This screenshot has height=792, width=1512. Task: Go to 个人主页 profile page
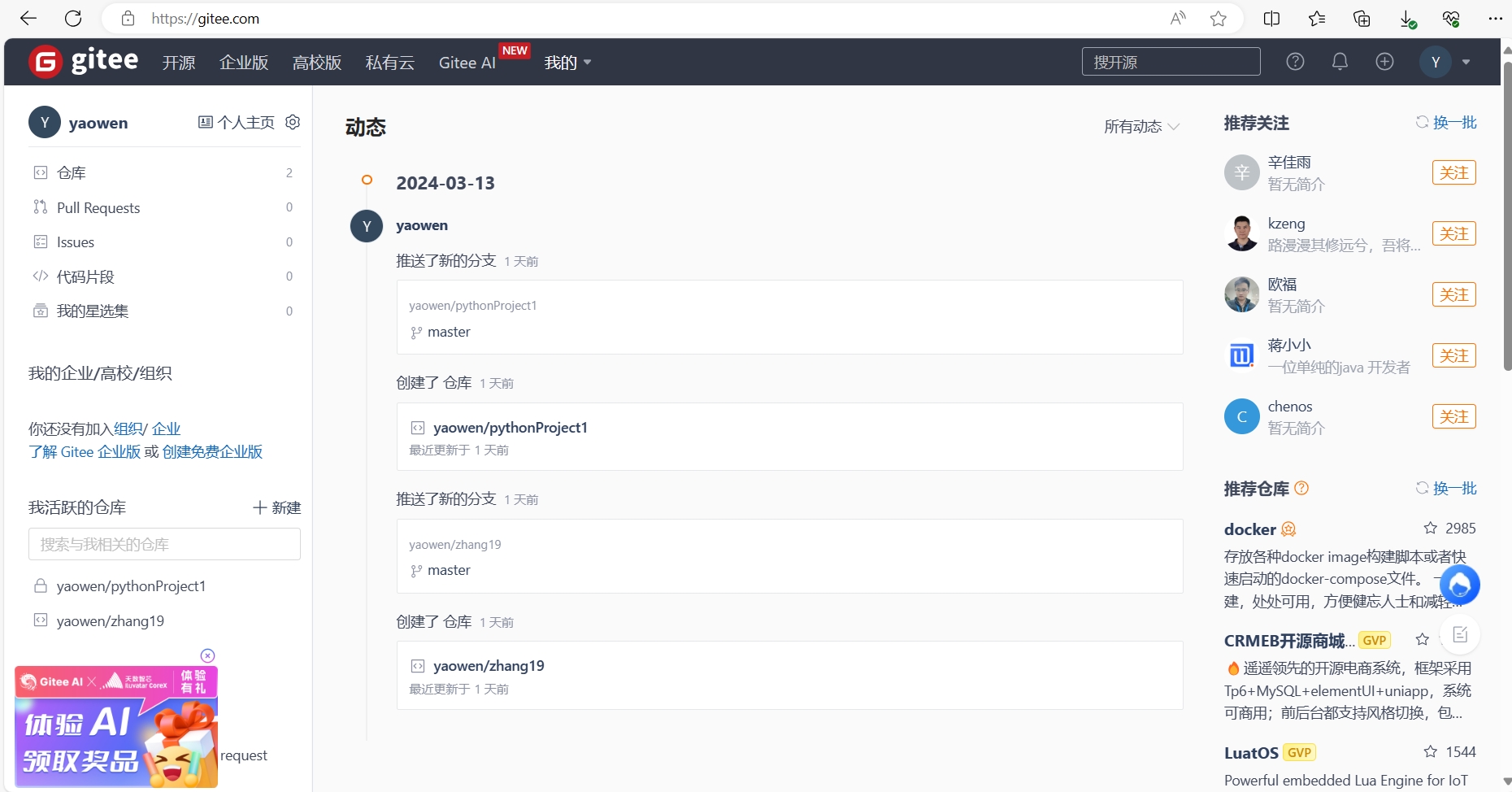237,122
